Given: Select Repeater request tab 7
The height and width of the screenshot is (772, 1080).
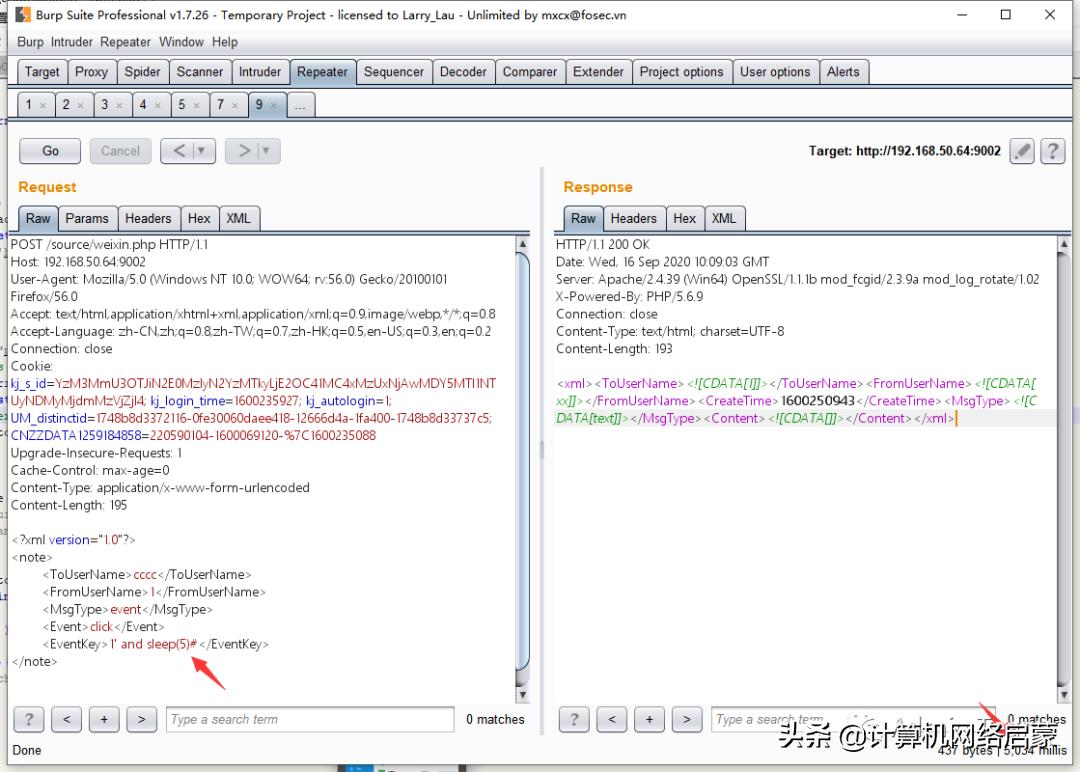Looking at the screenshot, I should pyautogui.click(x=220, y=105).
